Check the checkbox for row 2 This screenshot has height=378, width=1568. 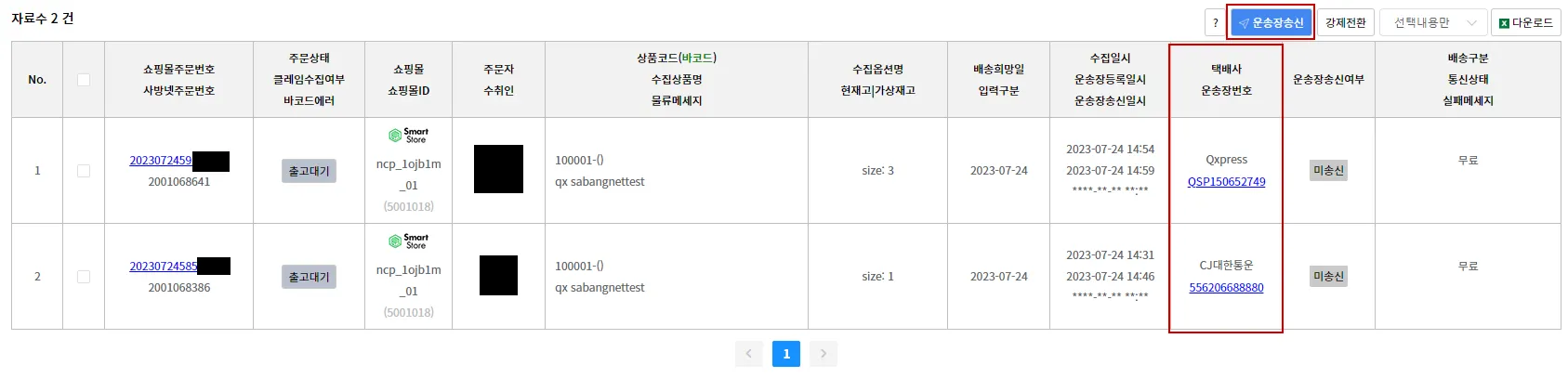(84, 277)
